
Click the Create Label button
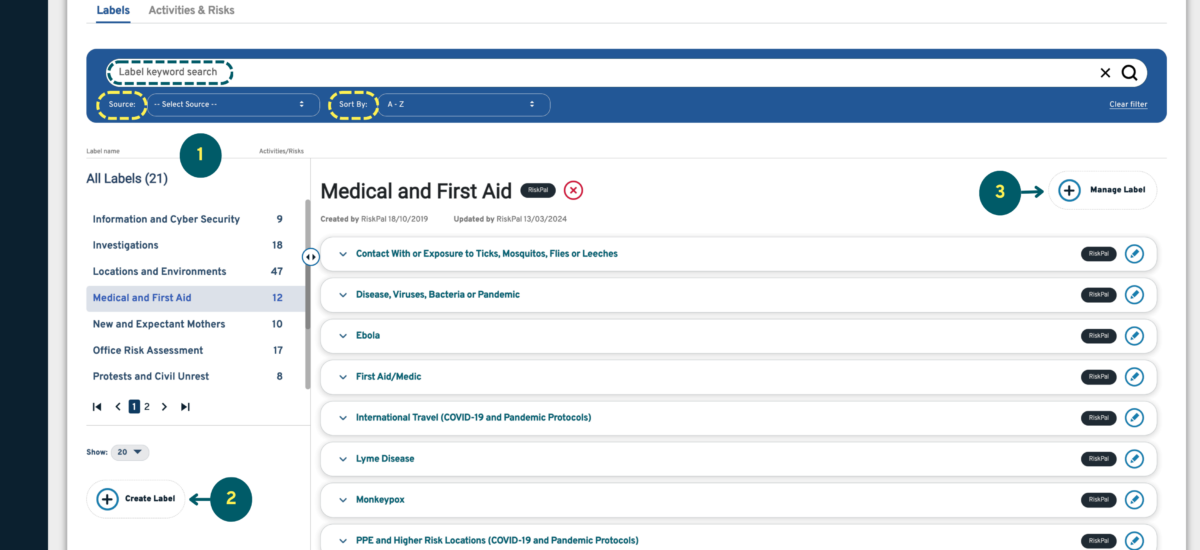click(x=137, y=499)
